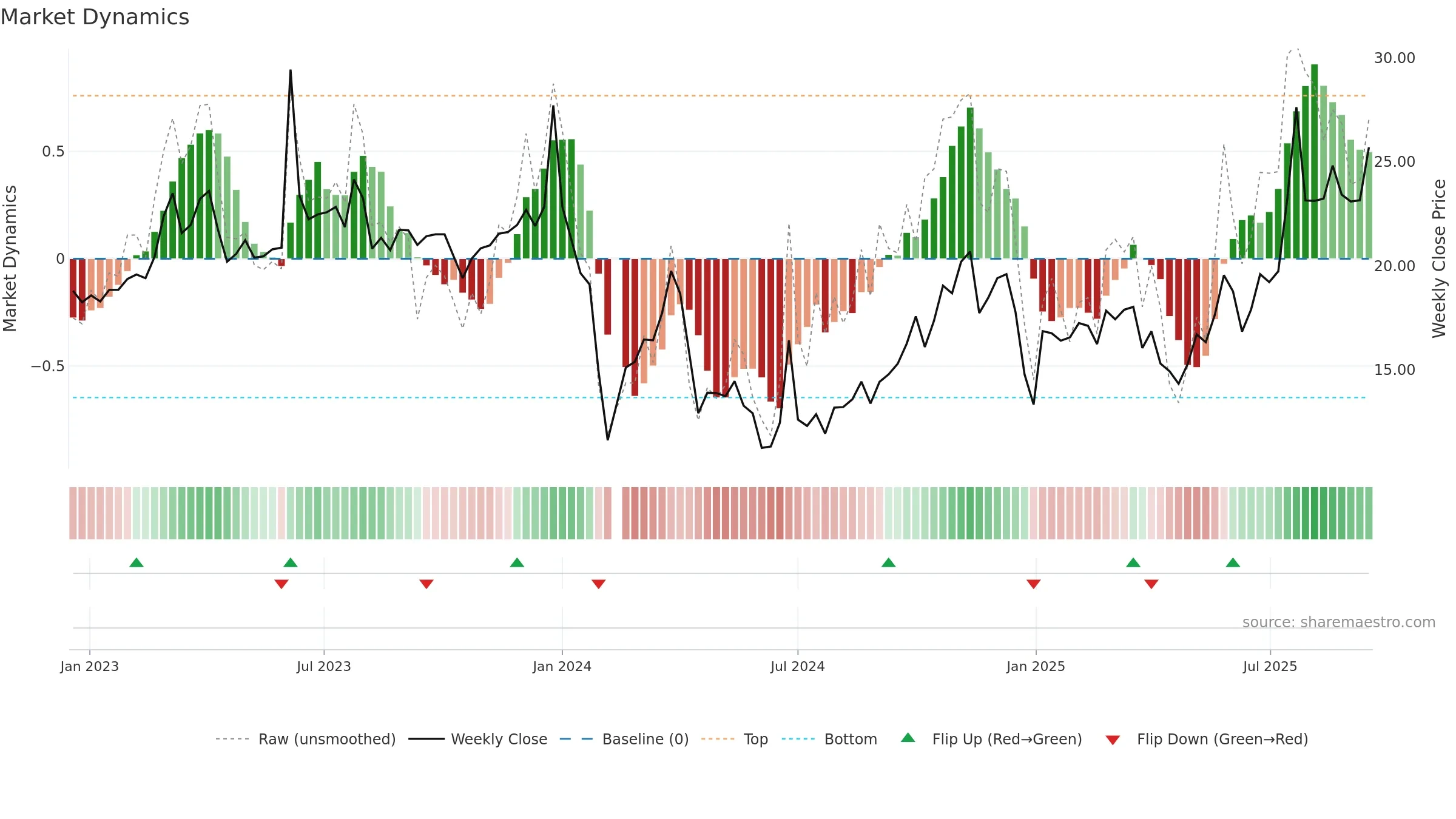Click the weekly close price spike before Jul 2023
Screen dimensions: 1456x819
pos(291,72)
